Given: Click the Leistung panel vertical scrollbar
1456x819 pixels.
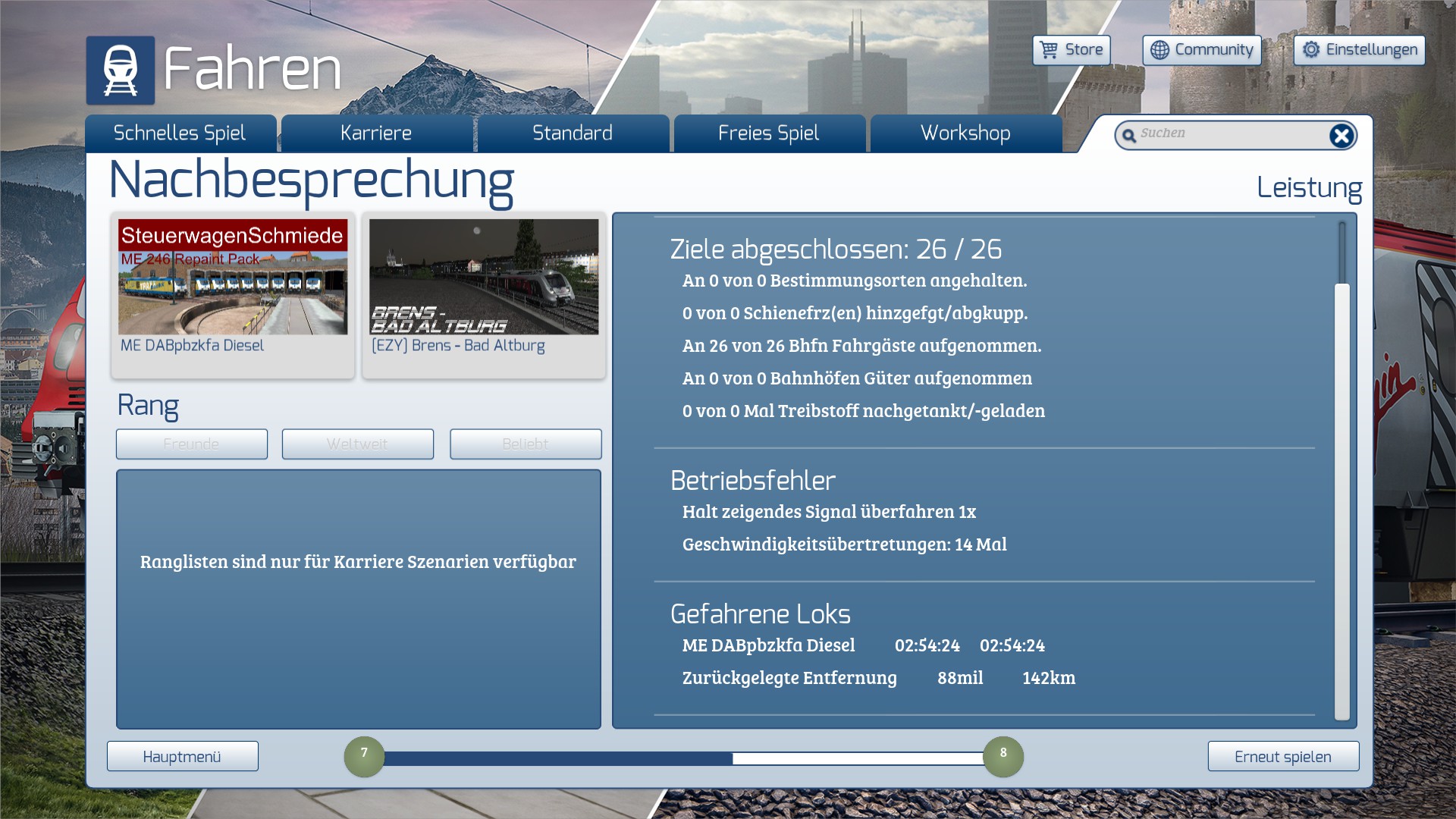Looking at the screenshot, I should pyautogui.click(x=1341, y=500).
